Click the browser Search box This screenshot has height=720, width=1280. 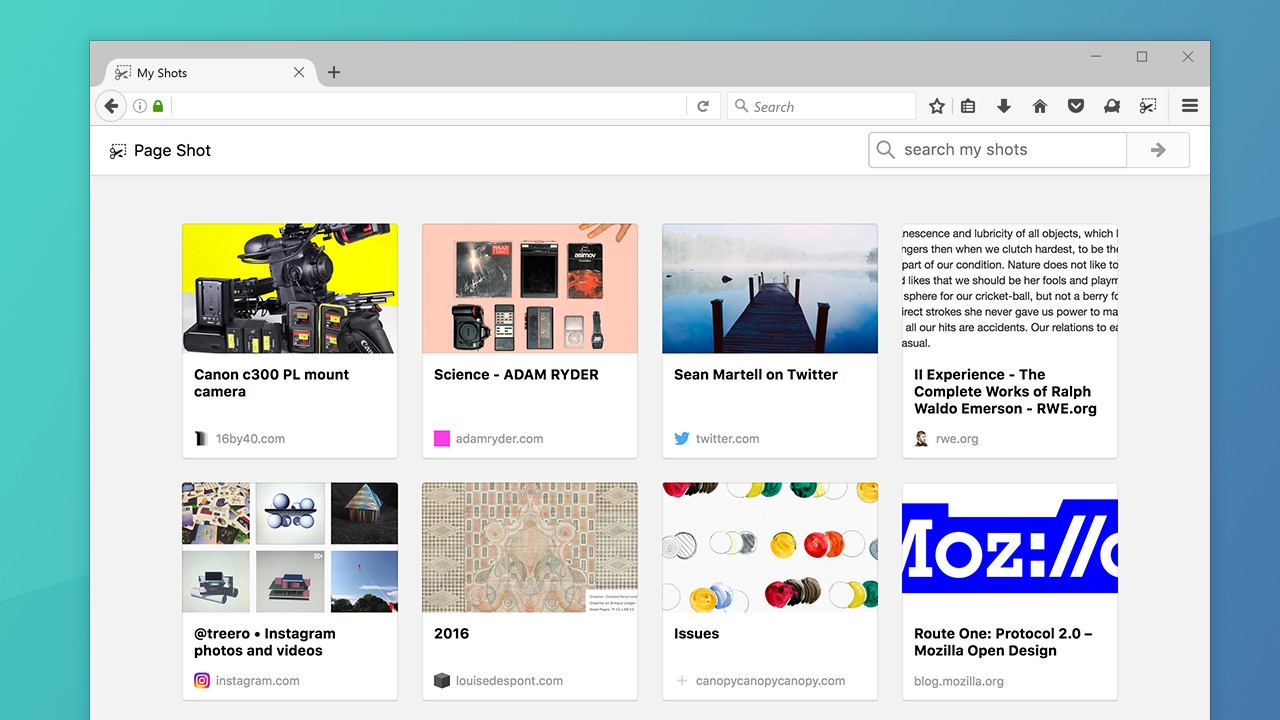coord(825,106)
